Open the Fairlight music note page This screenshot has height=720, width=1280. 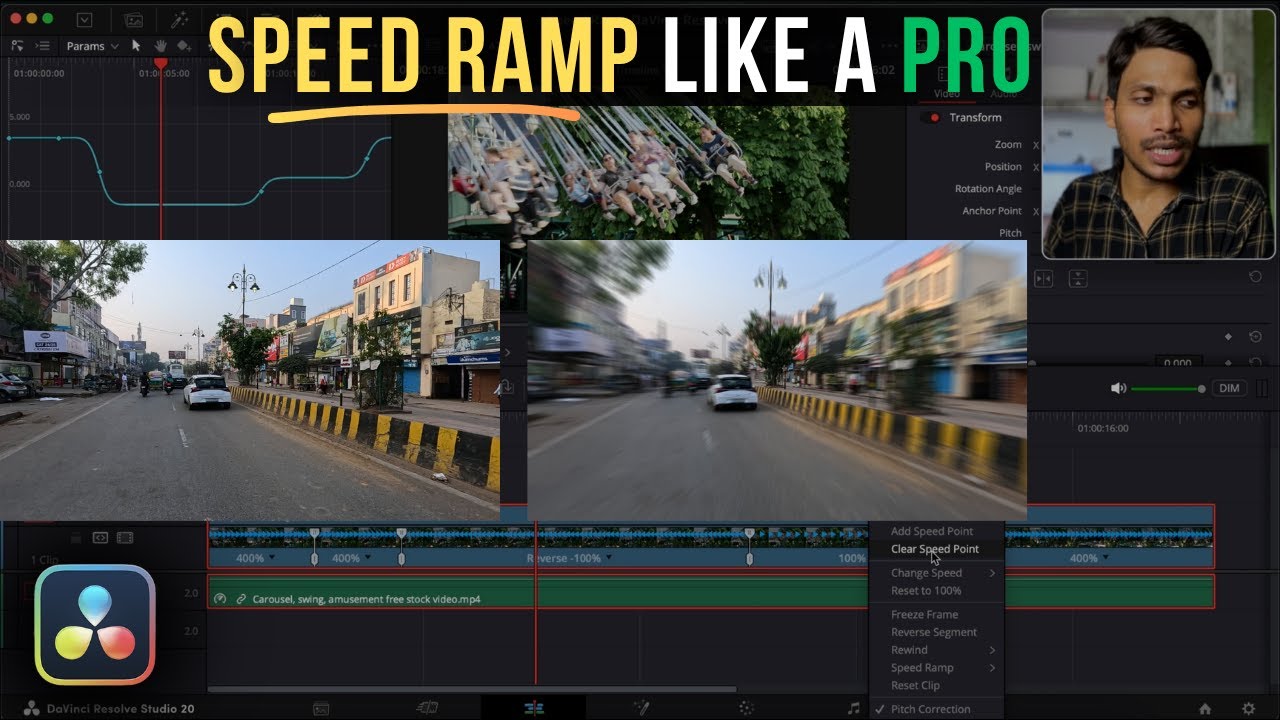853,708
